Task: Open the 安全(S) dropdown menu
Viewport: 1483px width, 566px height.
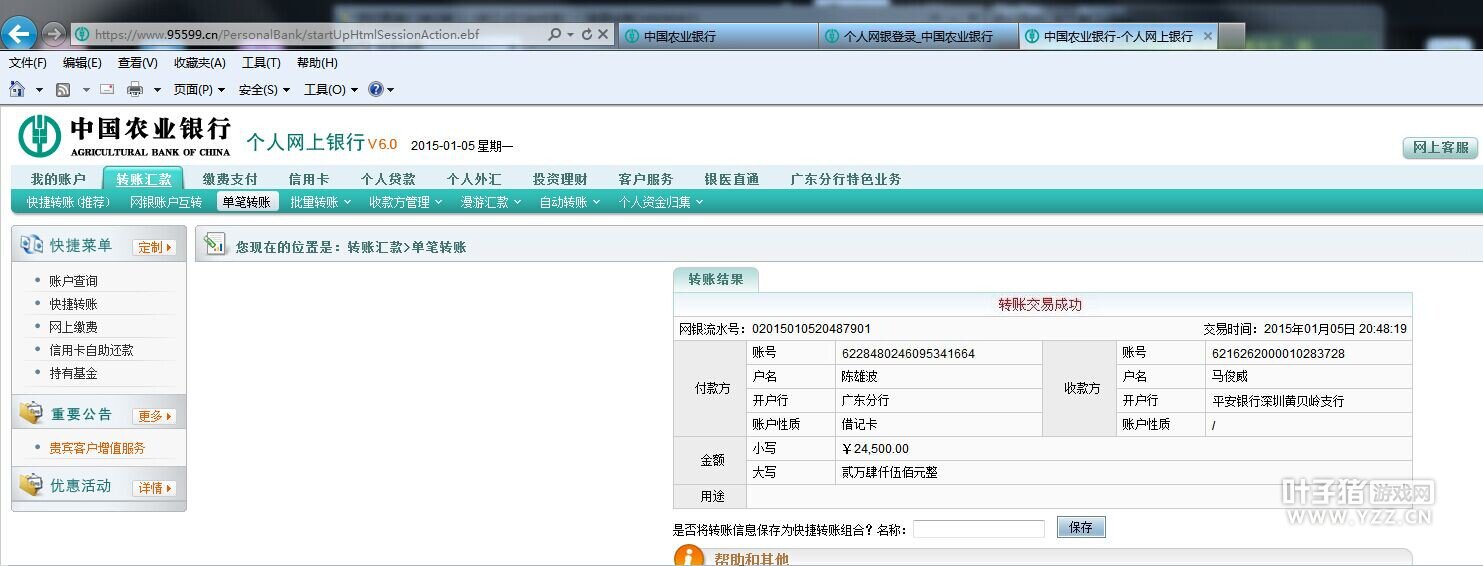Action: 264,90
